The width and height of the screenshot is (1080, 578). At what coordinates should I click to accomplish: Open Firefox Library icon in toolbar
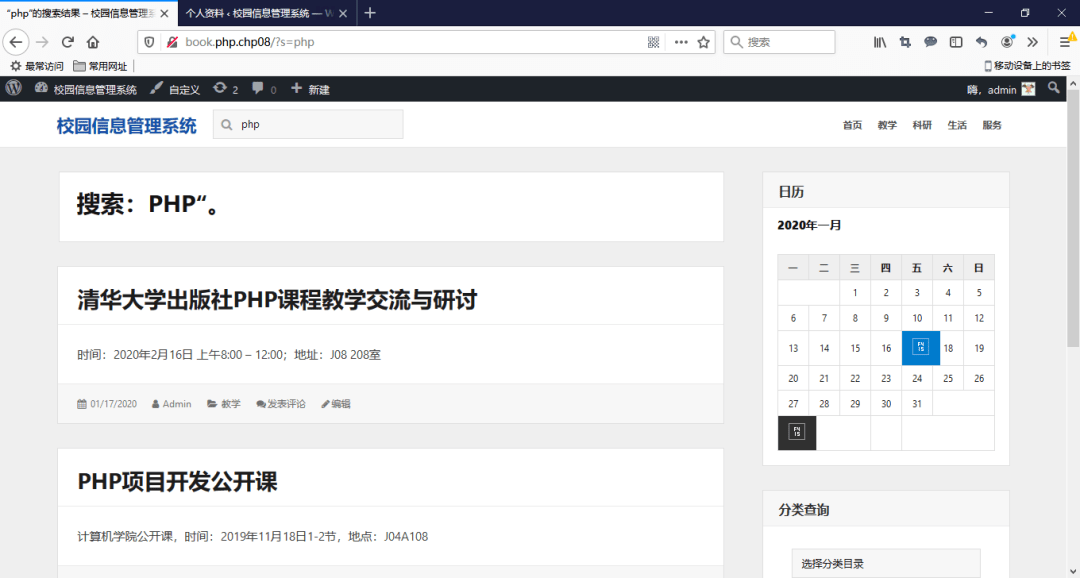pyautogui.click(x=879, y=42)
